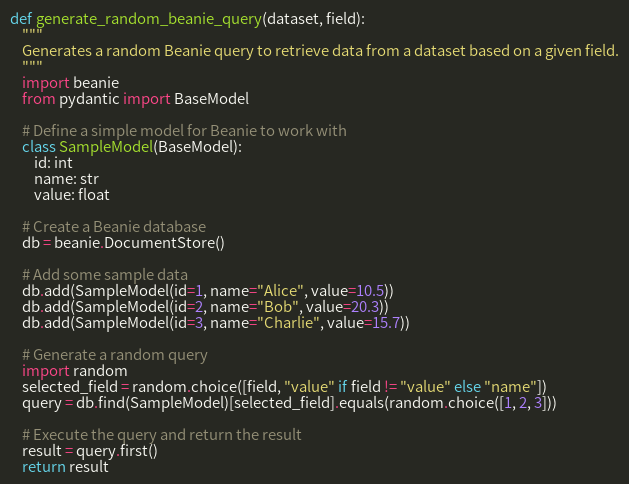Click the 'value: float' field line
The width and height of the screenshot is (629, 484).
tap(71, 195)
